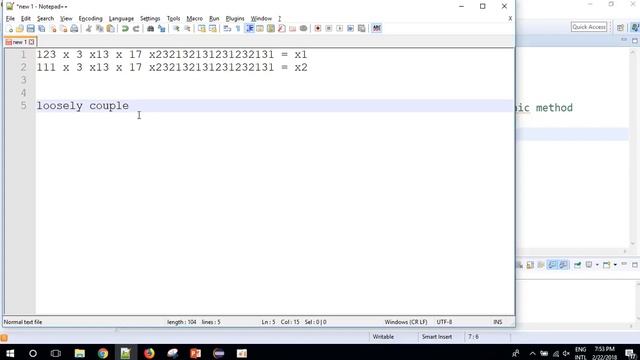Toggle the highlighted Indent Guide button
The height and width of the screenshot is (360, 640).
tap(249, 29)
